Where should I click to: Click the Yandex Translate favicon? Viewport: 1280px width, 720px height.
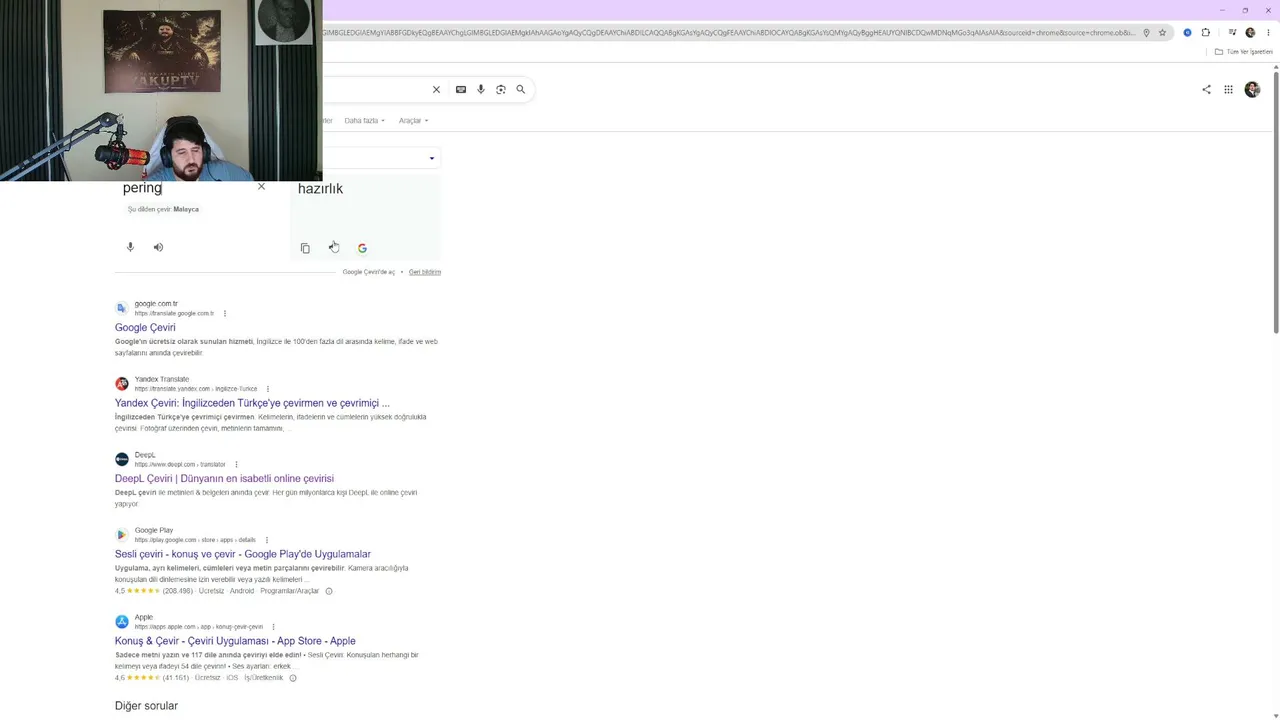coord(121,384)
